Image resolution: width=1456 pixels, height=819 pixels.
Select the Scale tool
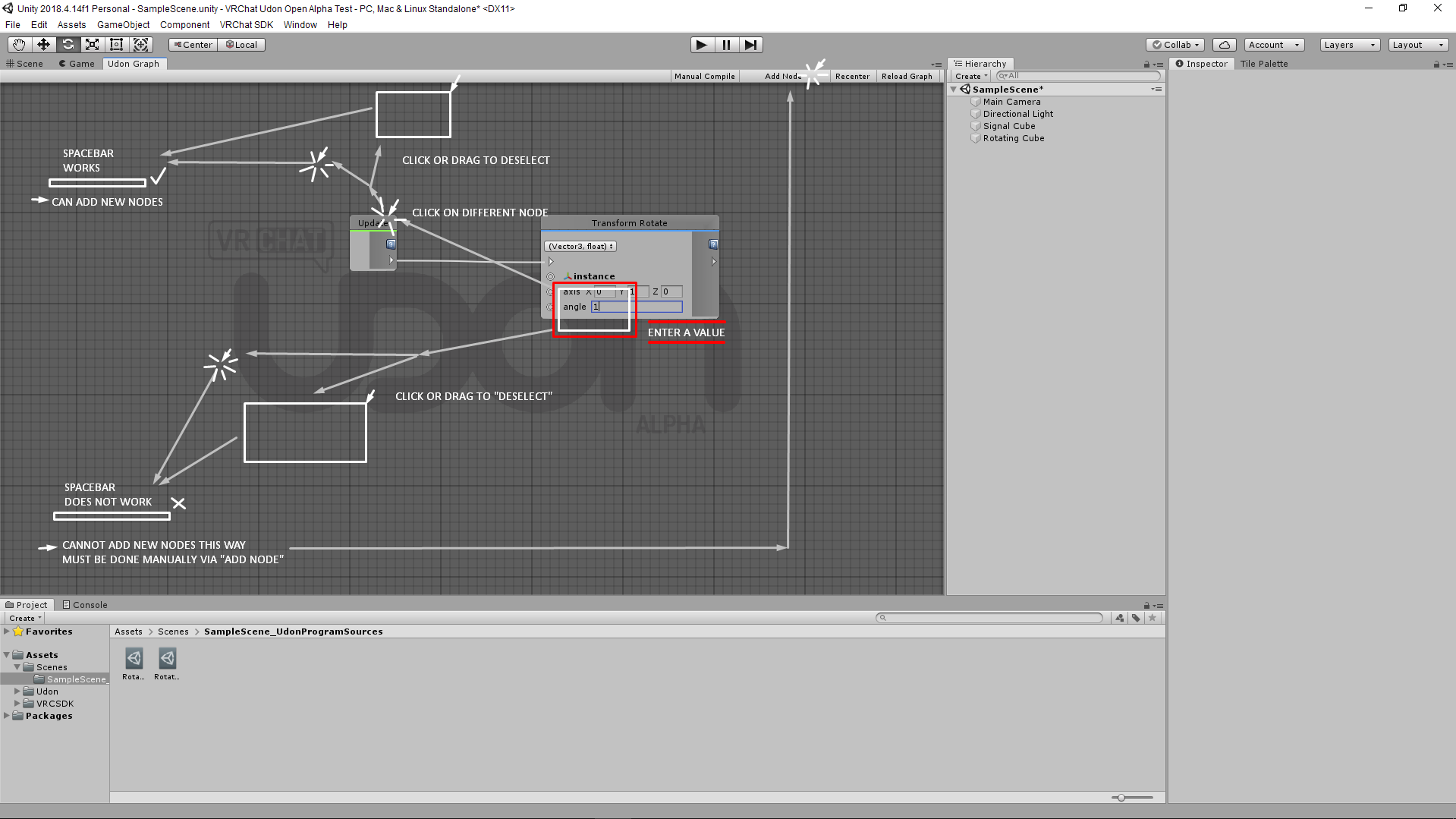pos(92,45)
